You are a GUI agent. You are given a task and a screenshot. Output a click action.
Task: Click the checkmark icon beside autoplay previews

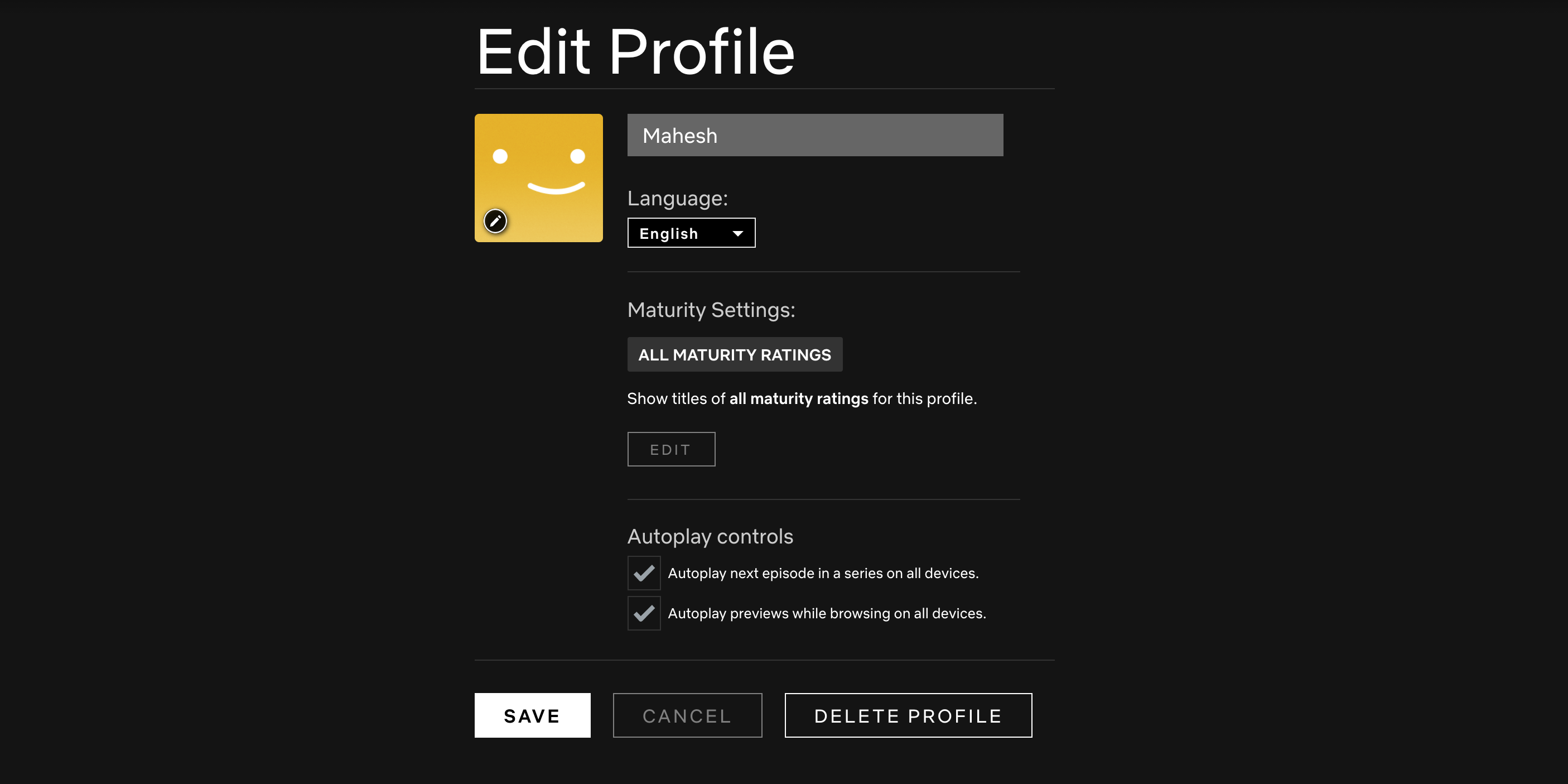point(643,613)
